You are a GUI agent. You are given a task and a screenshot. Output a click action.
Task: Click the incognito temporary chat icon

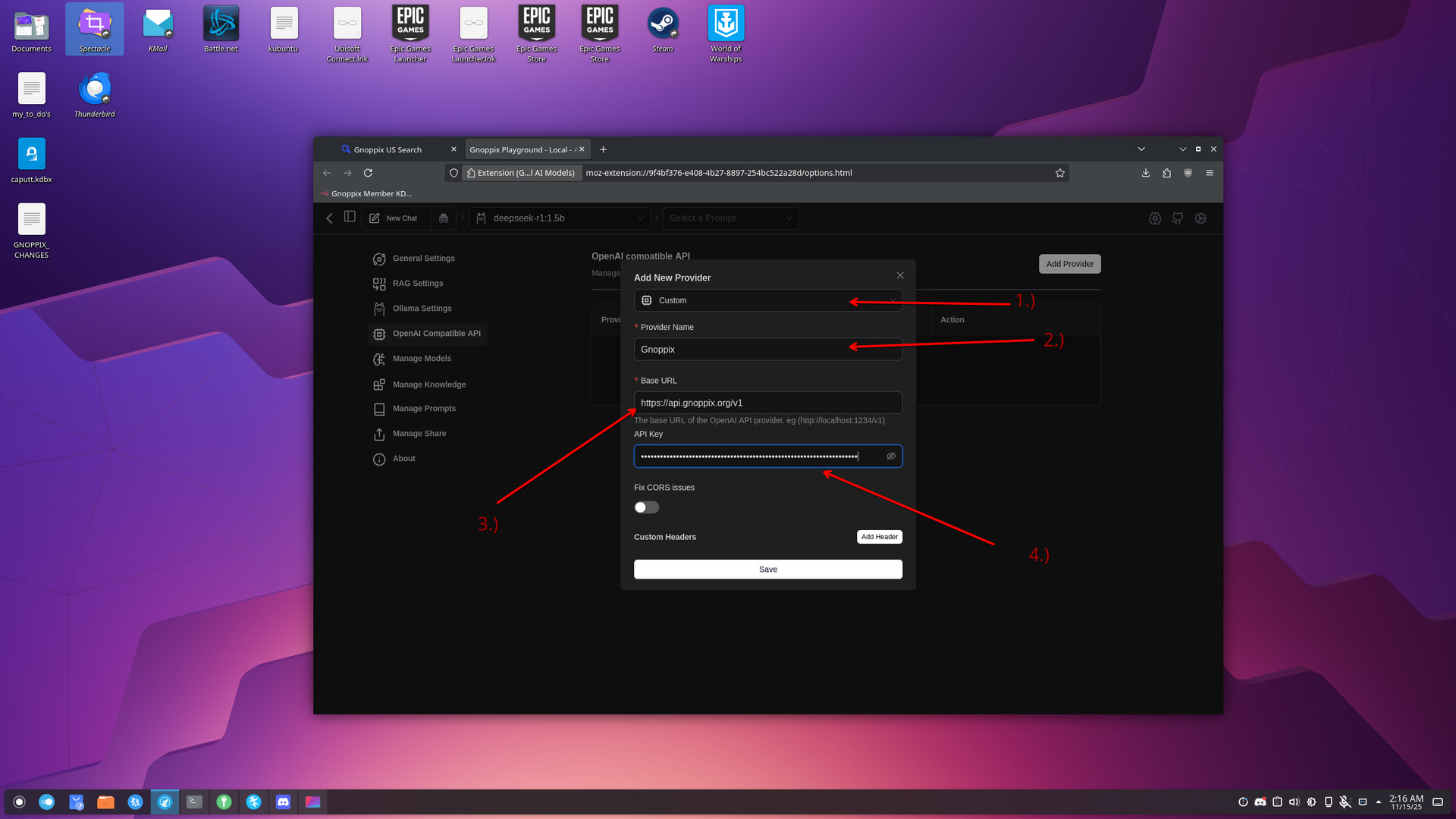coord(444,218)
